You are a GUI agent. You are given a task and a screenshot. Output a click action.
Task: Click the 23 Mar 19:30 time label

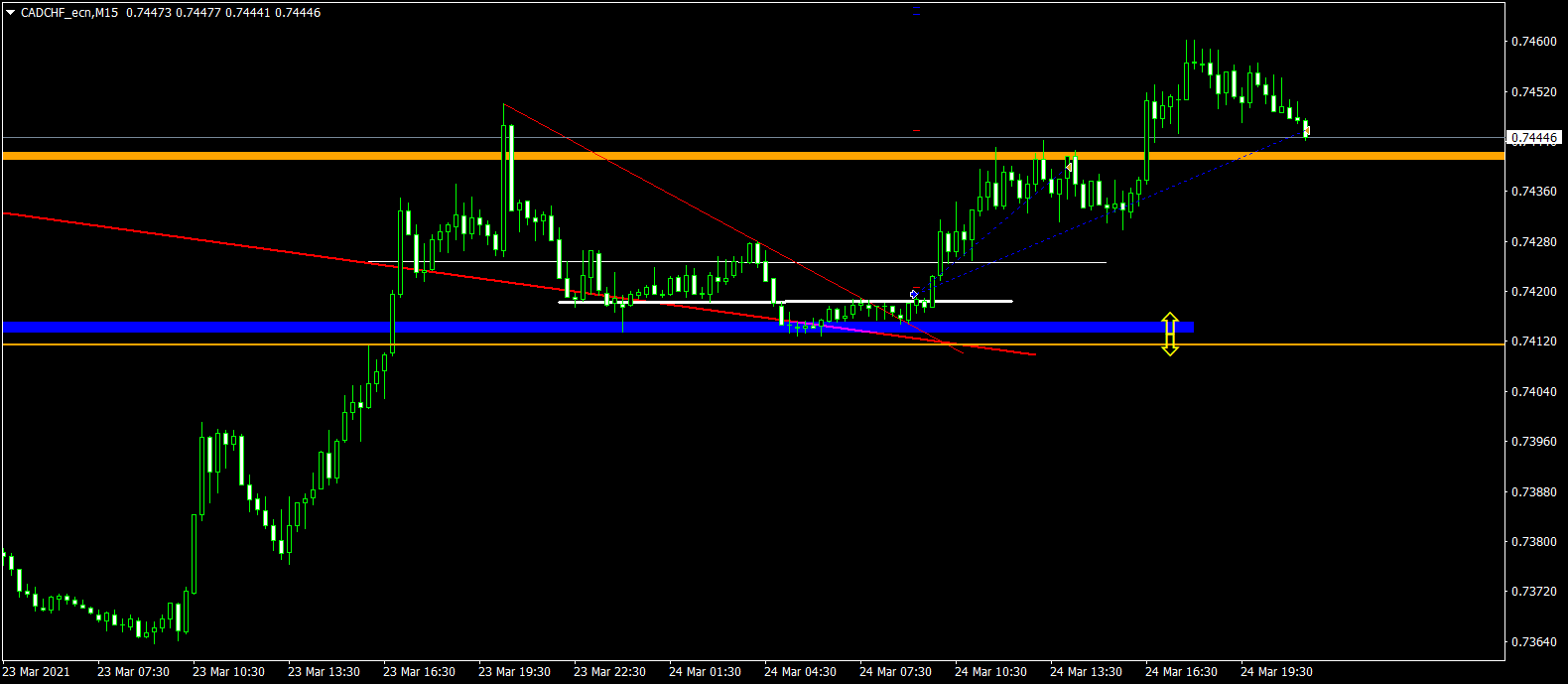(515, 672)
